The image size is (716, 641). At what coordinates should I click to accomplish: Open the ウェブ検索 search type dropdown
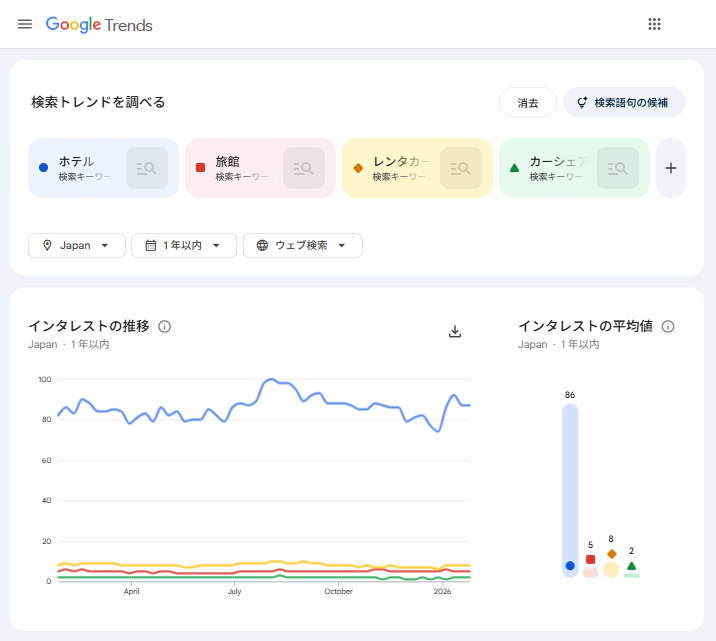(x=303, y=245)
